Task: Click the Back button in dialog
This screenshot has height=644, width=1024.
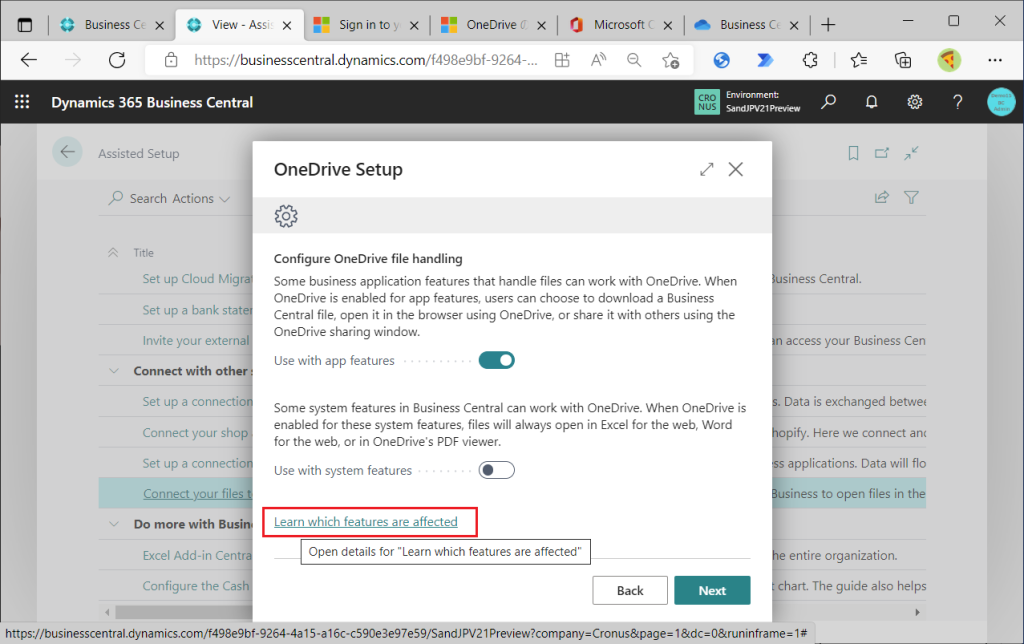Action: pyautogui.click(x=630, y=590)
